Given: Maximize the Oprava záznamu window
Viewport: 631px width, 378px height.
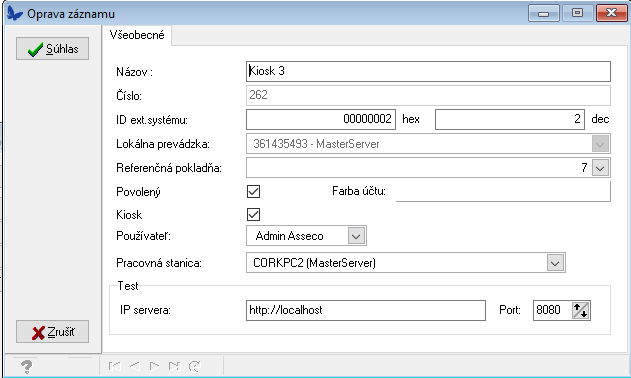Looking at the screenshot, I should pyautogui.click(x=577, y=13).
